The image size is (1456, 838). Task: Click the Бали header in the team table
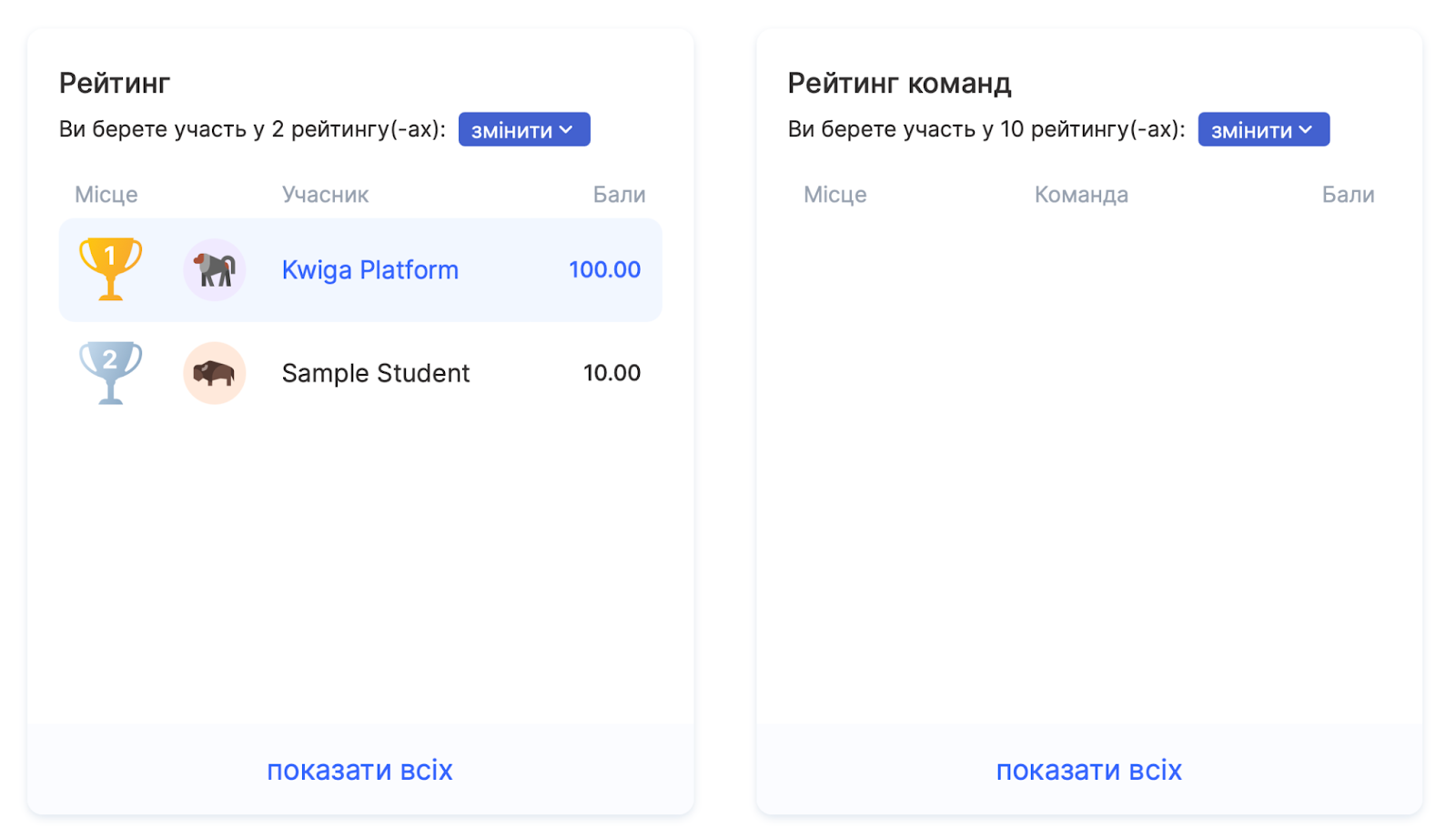point(1348,195)
